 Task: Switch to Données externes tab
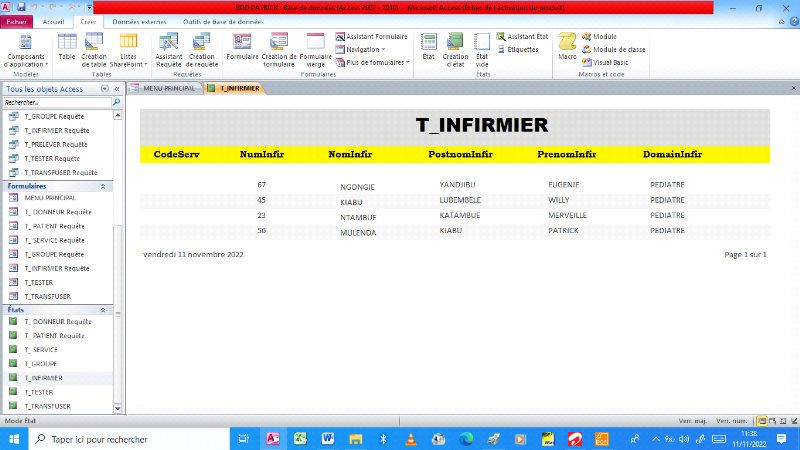tap(139, 22)
